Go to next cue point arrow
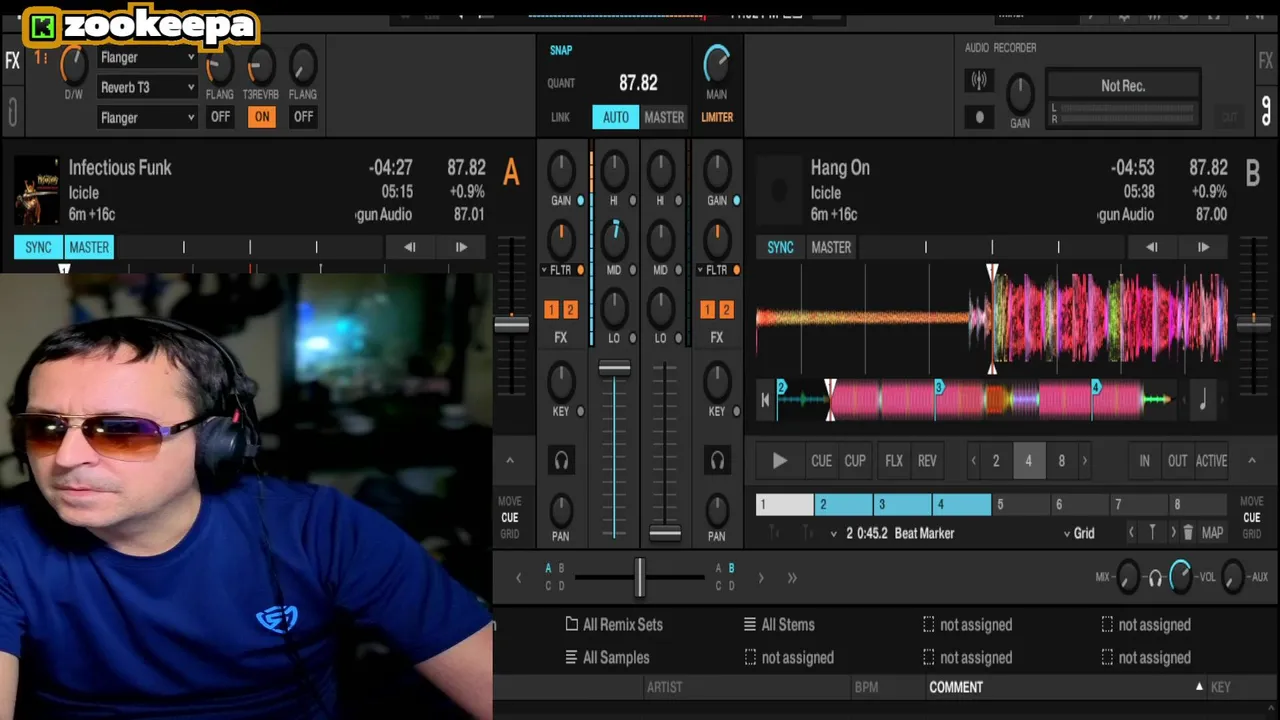The image size is (1280, 720). [x=1173, y=533]
